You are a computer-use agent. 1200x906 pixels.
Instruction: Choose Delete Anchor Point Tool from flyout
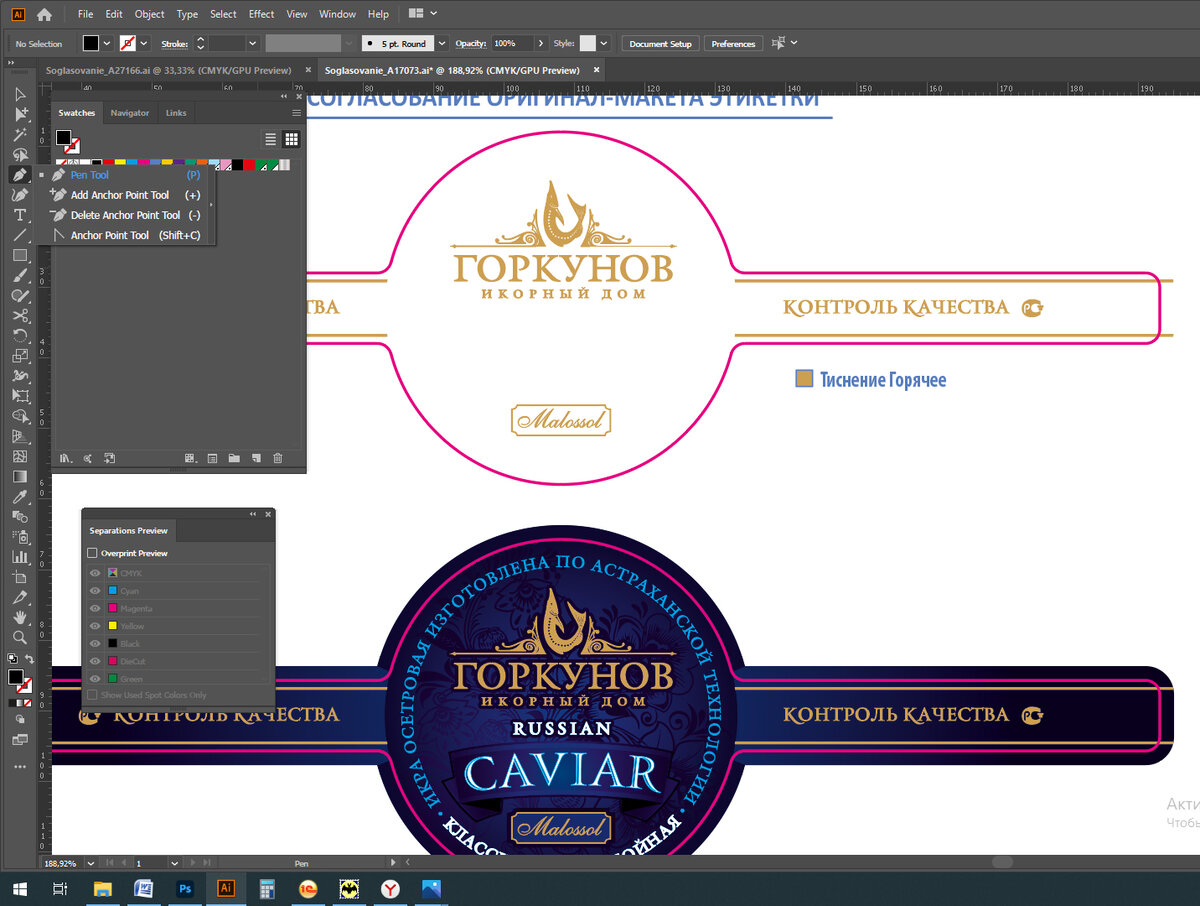(x=125, y=215)
